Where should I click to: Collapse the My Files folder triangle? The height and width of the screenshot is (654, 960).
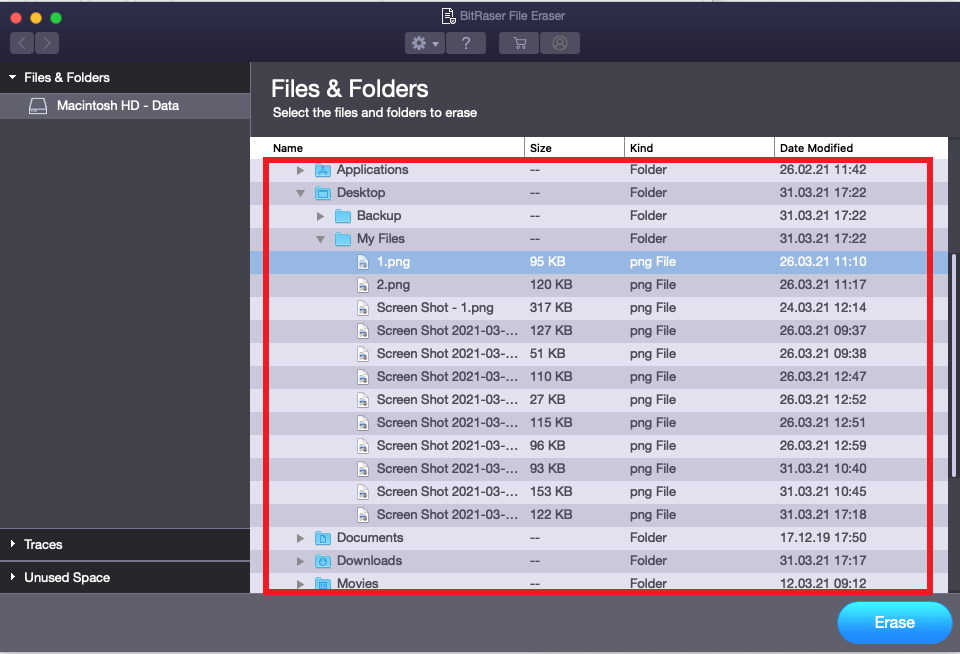[x=320, y=239]
